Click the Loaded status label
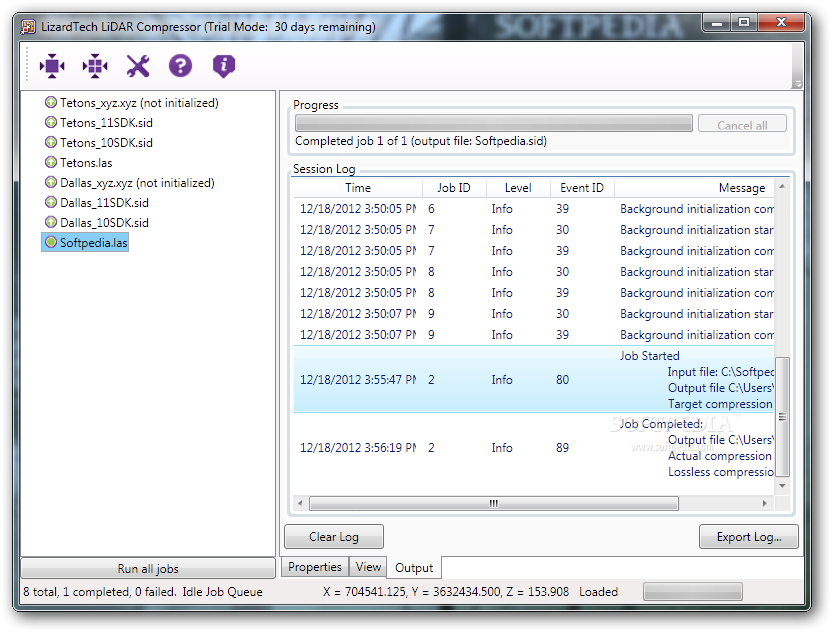This screenshot has width=832, height=632. [x=598, y=592]
